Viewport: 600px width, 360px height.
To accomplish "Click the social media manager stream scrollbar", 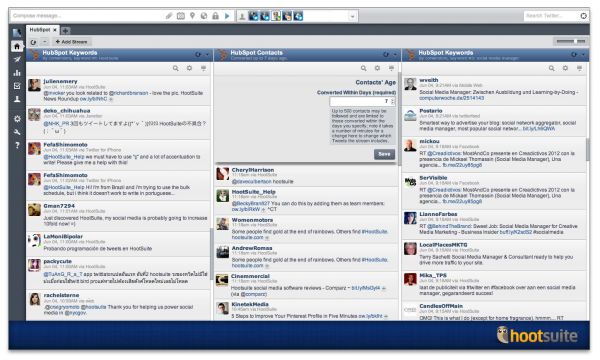I will 587,149.
